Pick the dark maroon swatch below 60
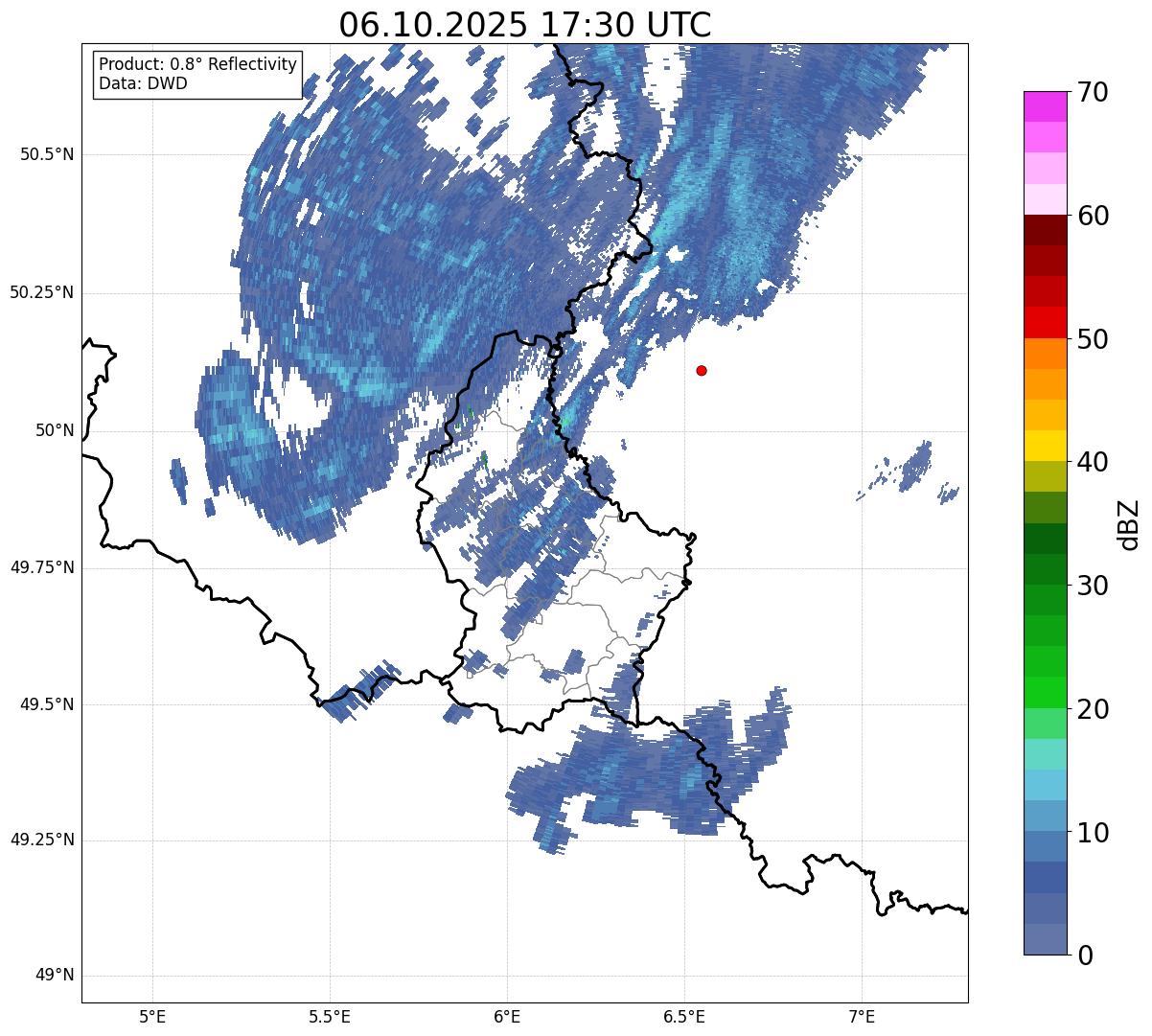Viewport: 1152px width, 1036px height. click(1045, 230)
